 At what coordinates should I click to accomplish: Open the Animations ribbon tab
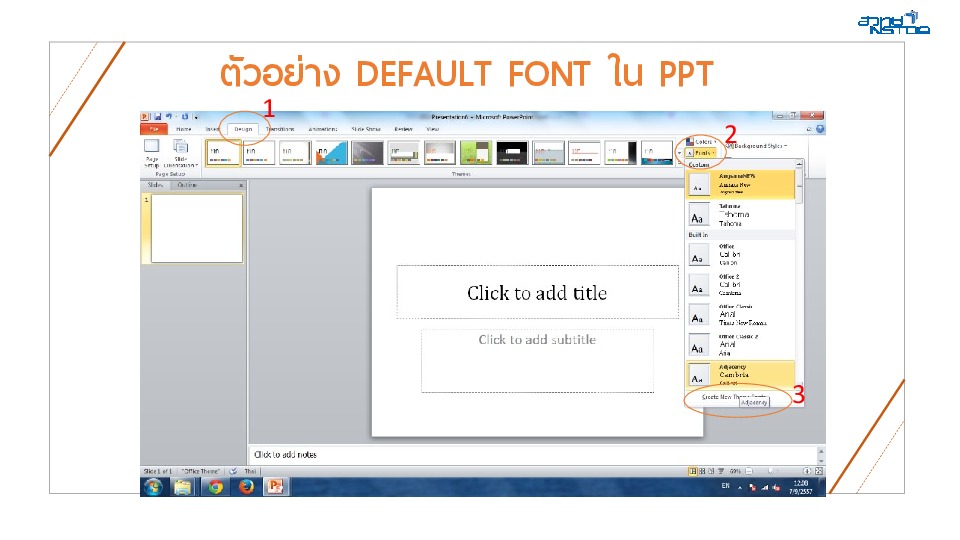click(323, 129)
